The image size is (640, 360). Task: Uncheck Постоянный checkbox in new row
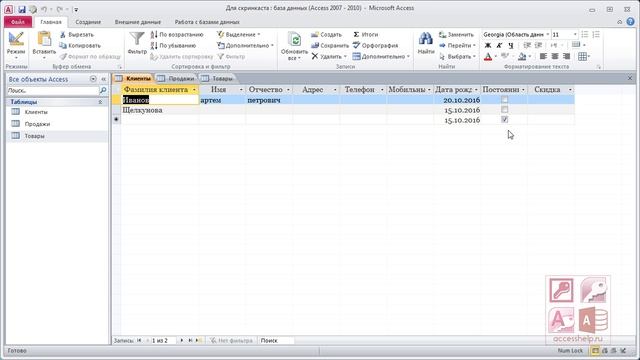[504, 120]
